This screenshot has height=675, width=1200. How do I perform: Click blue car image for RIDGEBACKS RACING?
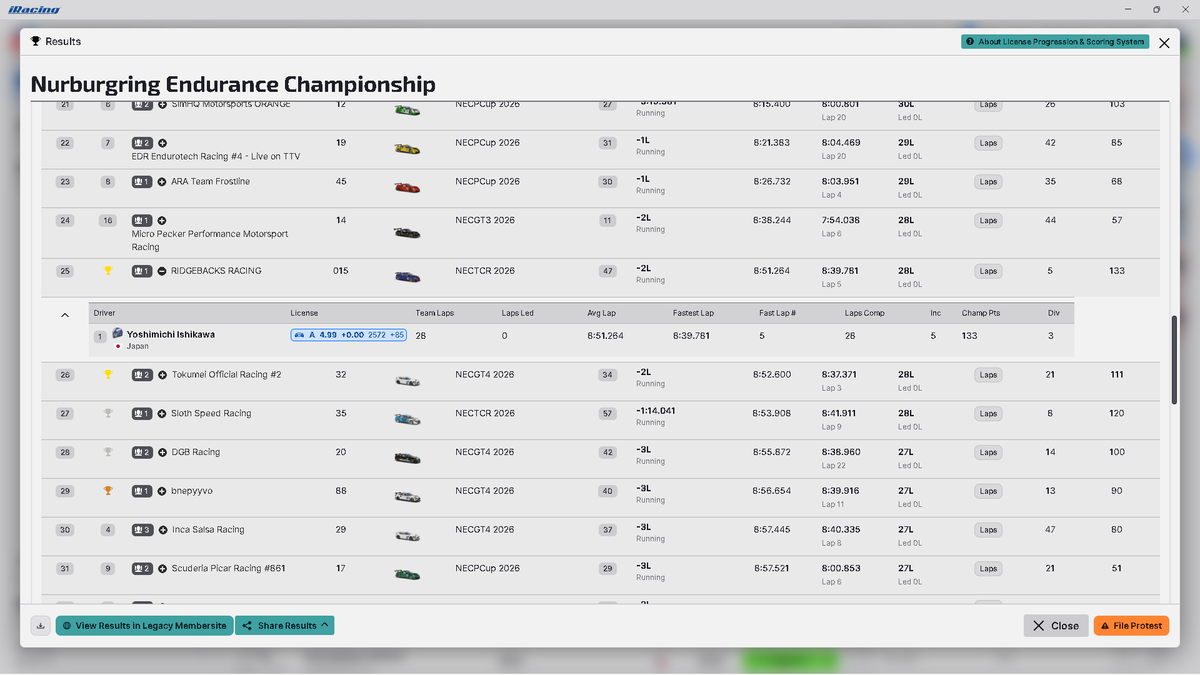407,277
